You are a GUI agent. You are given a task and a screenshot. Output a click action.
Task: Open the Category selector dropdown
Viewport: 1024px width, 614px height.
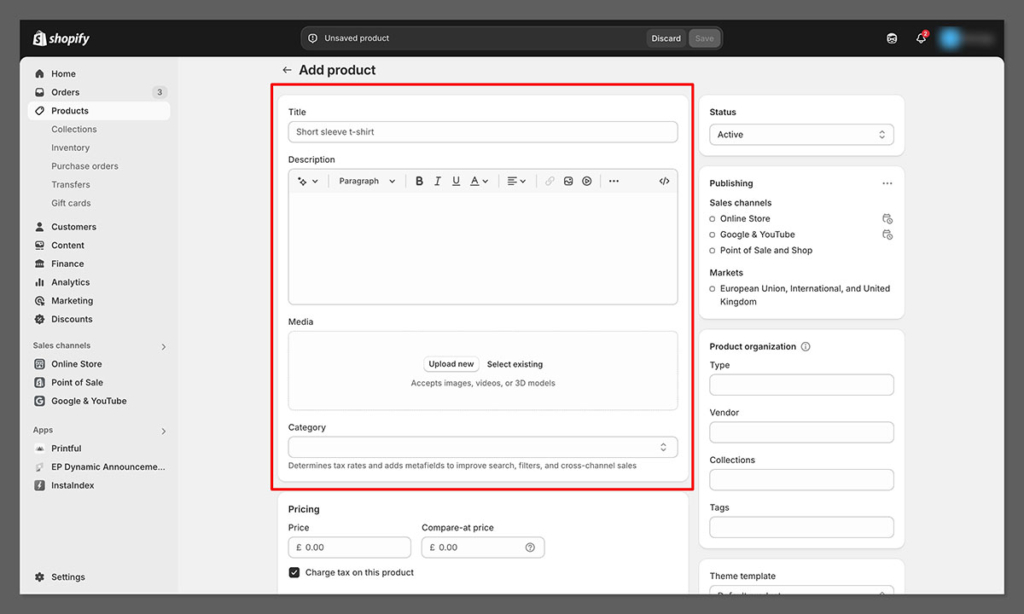(x=482, y=447)
